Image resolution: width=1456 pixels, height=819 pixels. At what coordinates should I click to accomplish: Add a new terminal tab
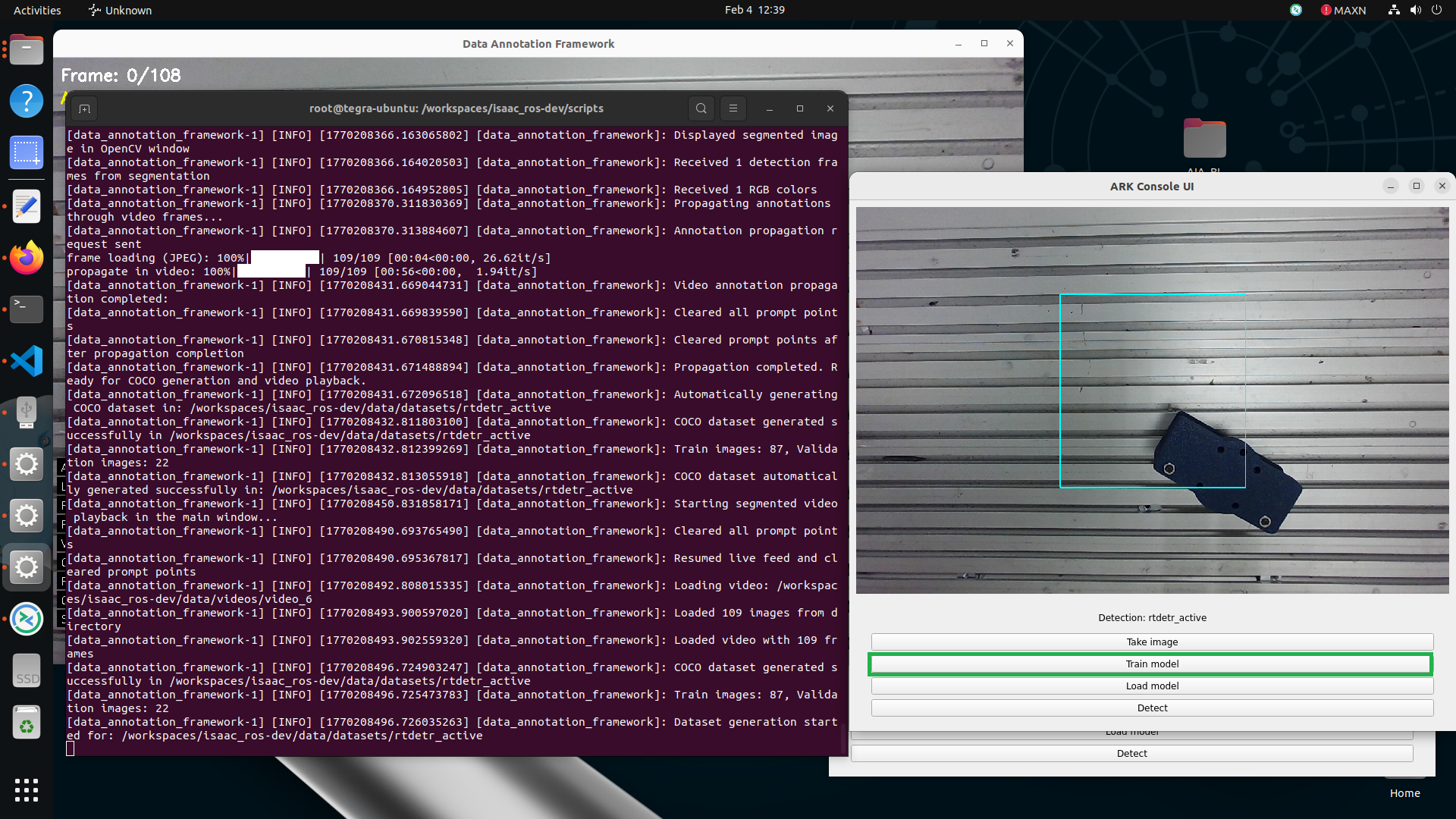[85, 109]
